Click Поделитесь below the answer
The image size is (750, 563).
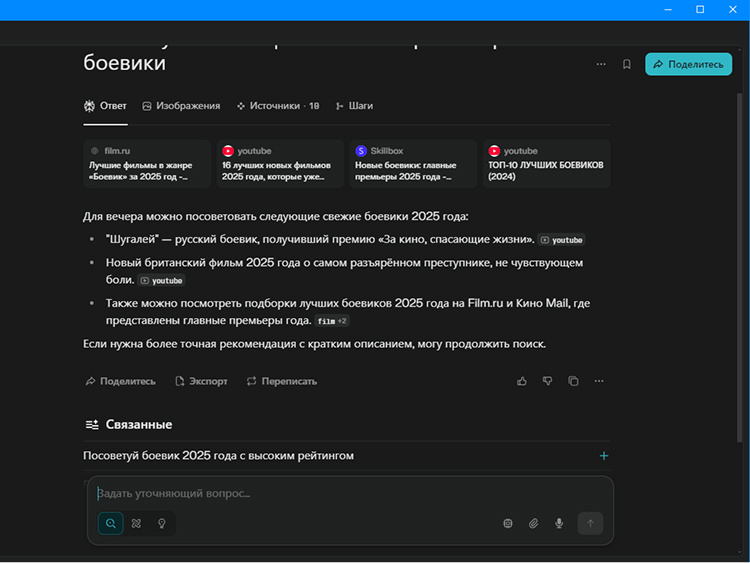click(x=121, y=381)
